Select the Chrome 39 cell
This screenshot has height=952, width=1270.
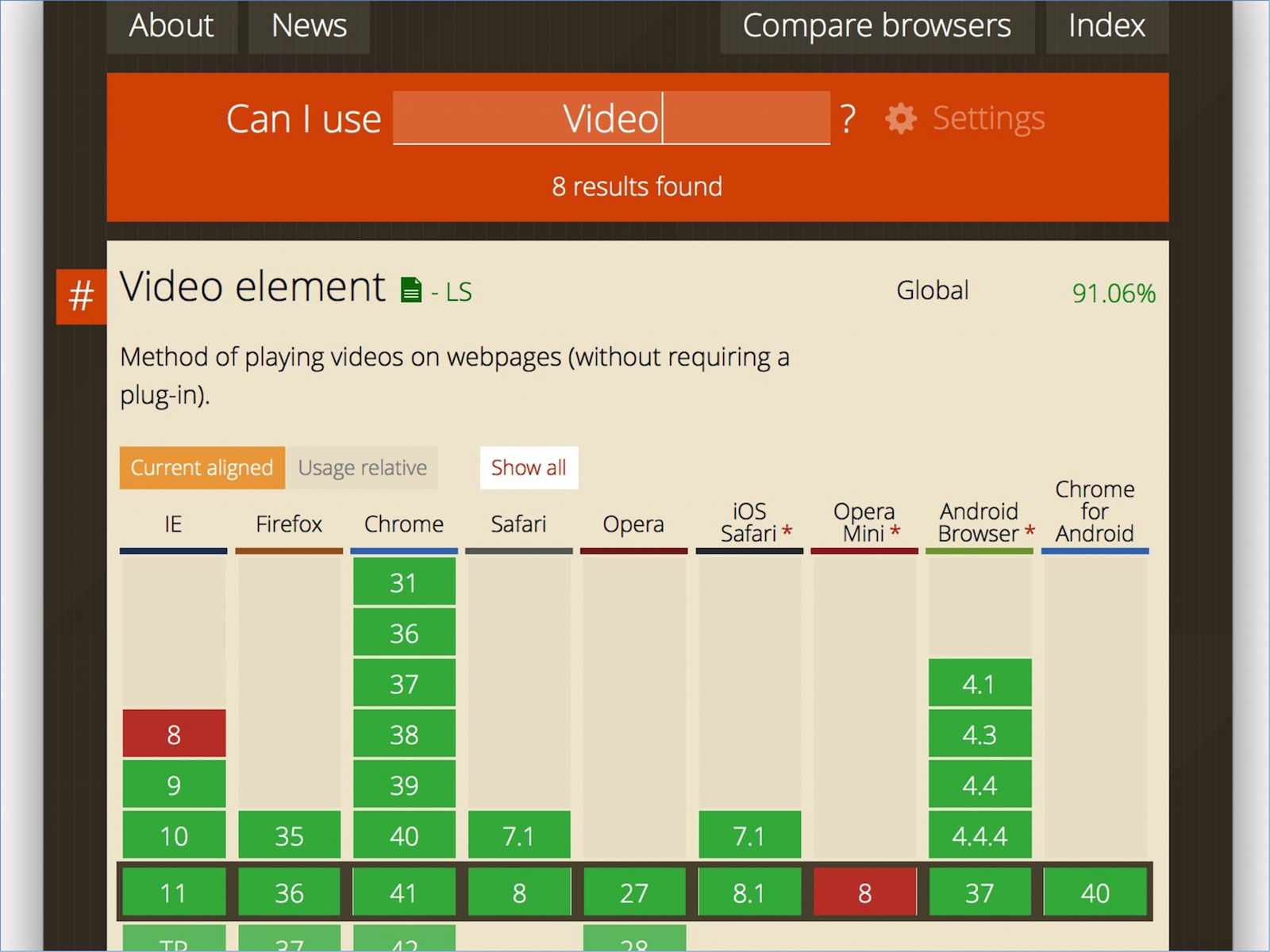[404, 785]
